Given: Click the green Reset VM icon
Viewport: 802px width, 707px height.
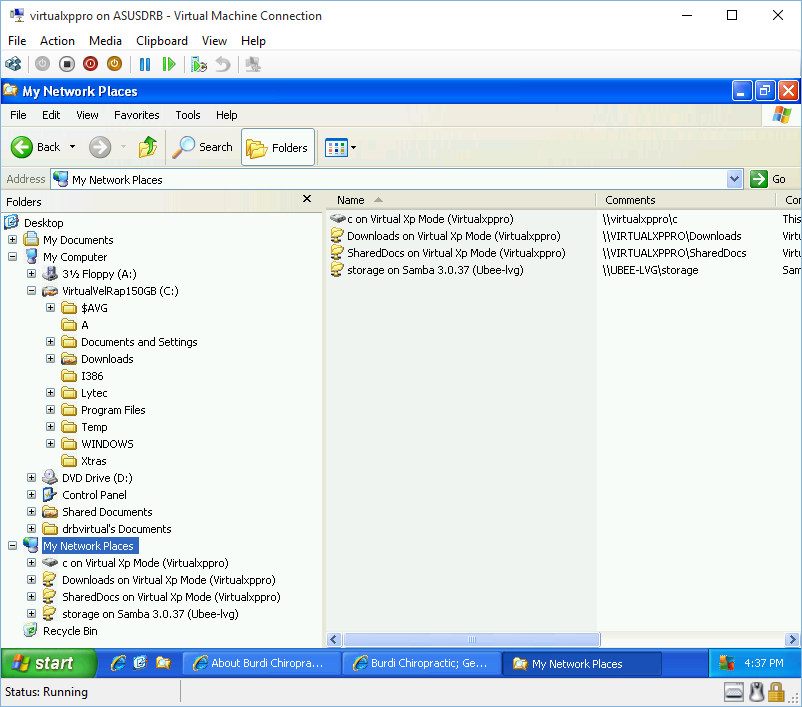Looking at the screenshot, I should pyautogui.click(x=169, y=64).
